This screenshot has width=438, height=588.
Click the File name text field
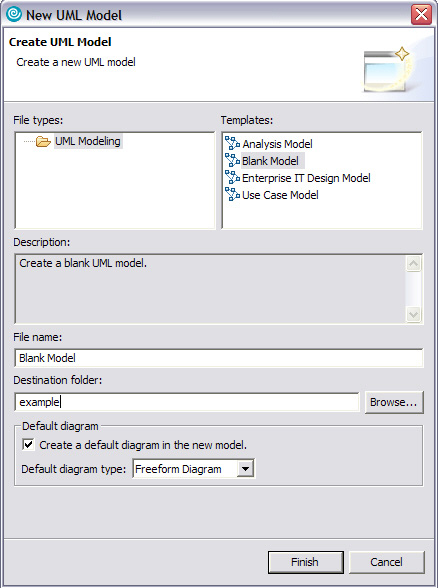coord(219,358)
